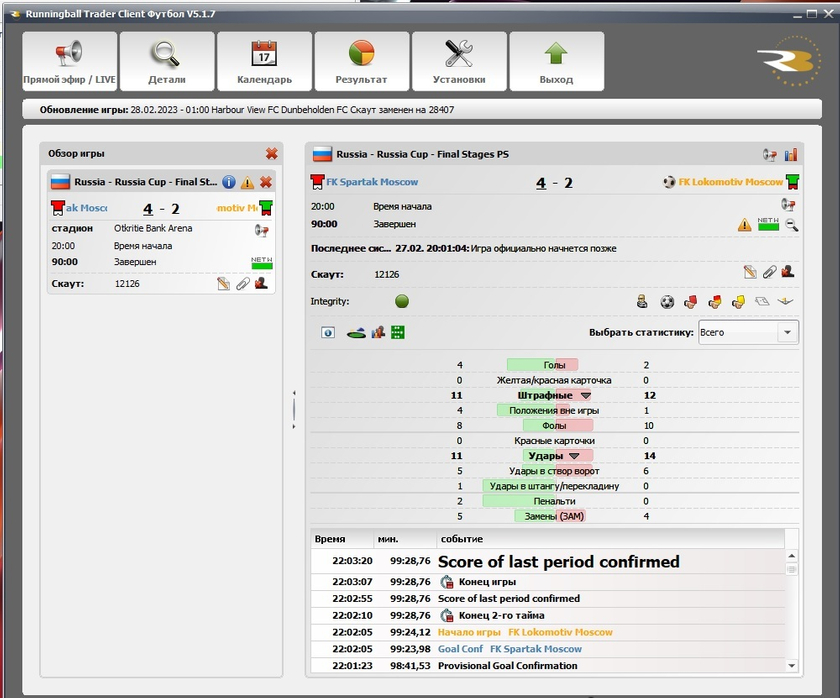840x698 pixels.
Task: Click the magnifier icon in the details panel
Action: tap(791, 224)
